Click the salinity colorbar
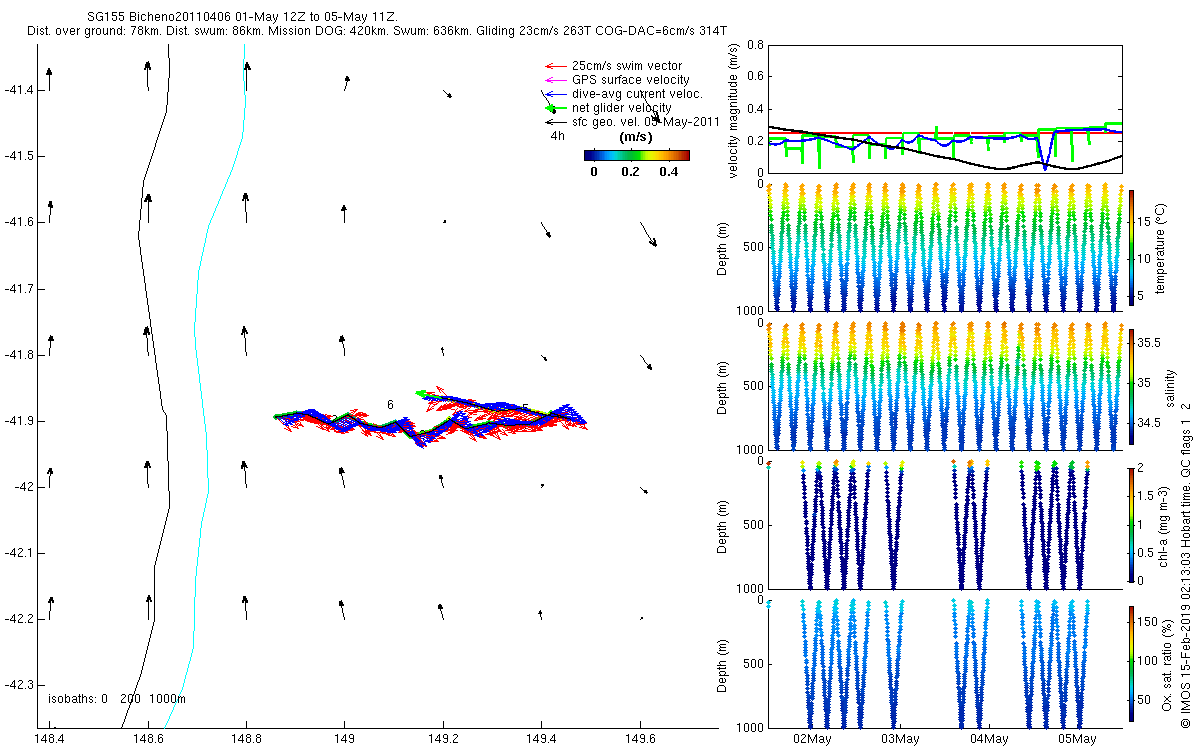The width and height of the screenshot is (1200, 750). click(x=1131, y=386)
